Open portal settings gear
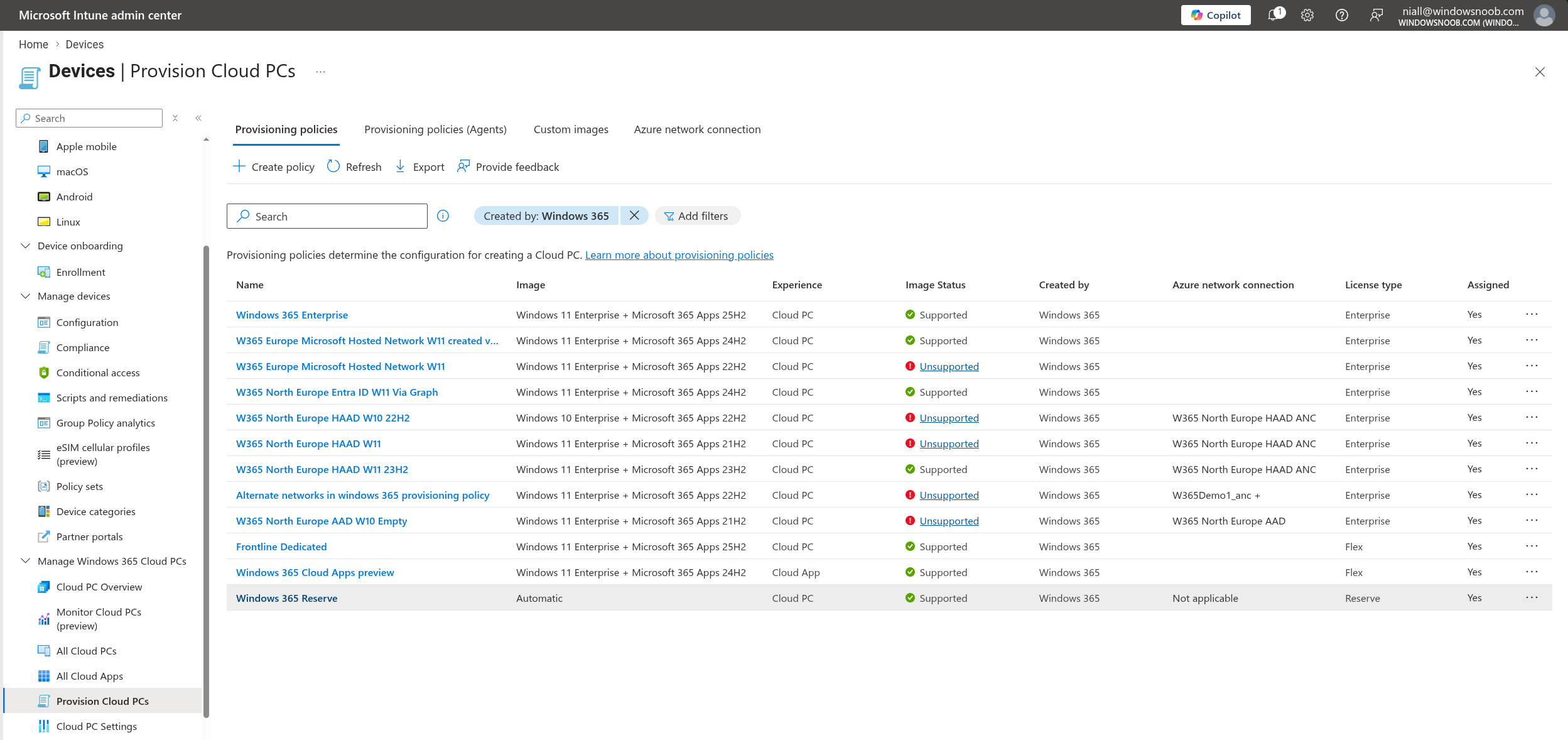The width and height of the screenshot is (1568, 740). coord(1307,15)
